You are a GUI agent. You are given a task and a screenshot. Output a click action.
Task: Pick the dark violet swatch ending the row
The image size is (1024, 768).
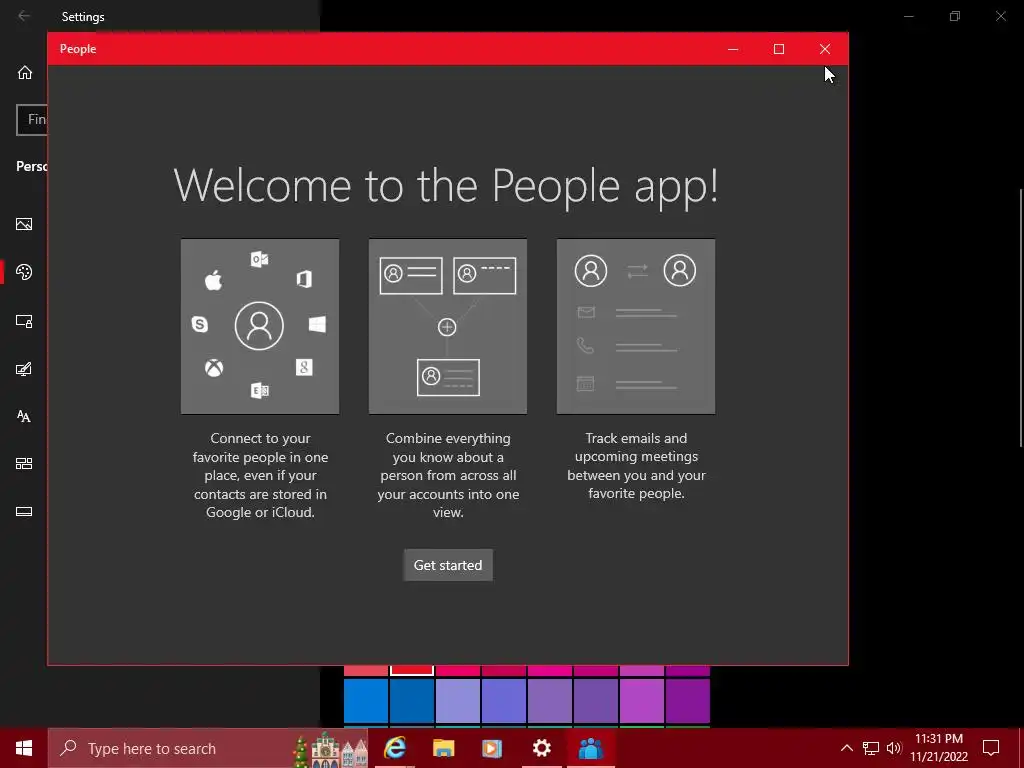pos(688,701)
